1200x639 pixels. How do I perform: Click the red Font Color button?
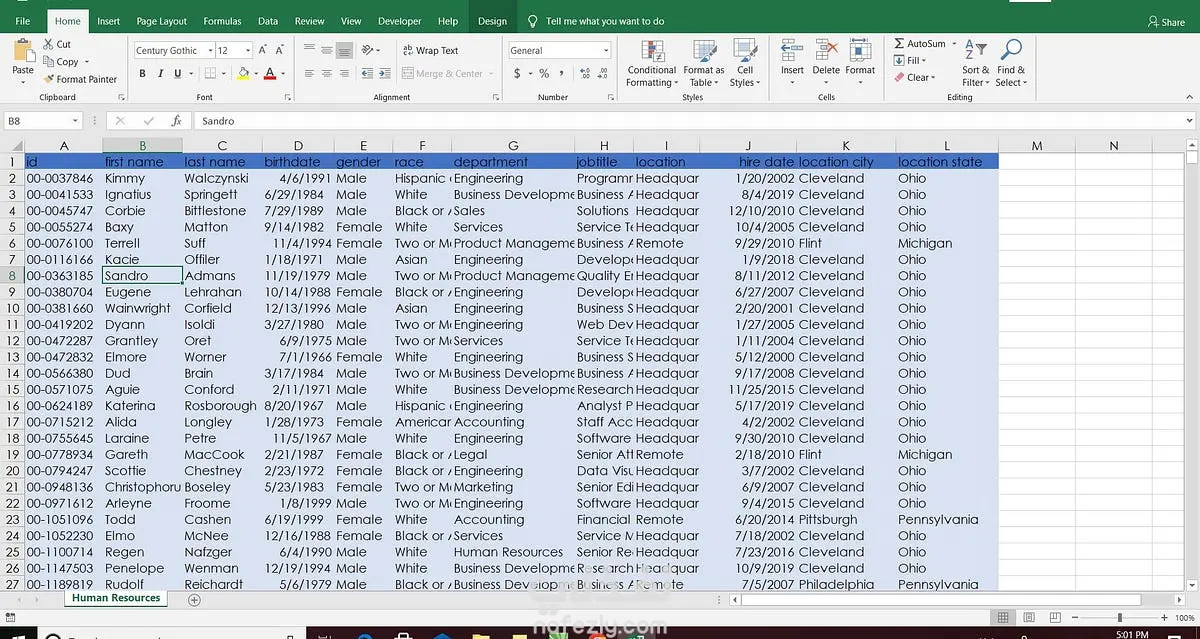(x=270, y=74)
